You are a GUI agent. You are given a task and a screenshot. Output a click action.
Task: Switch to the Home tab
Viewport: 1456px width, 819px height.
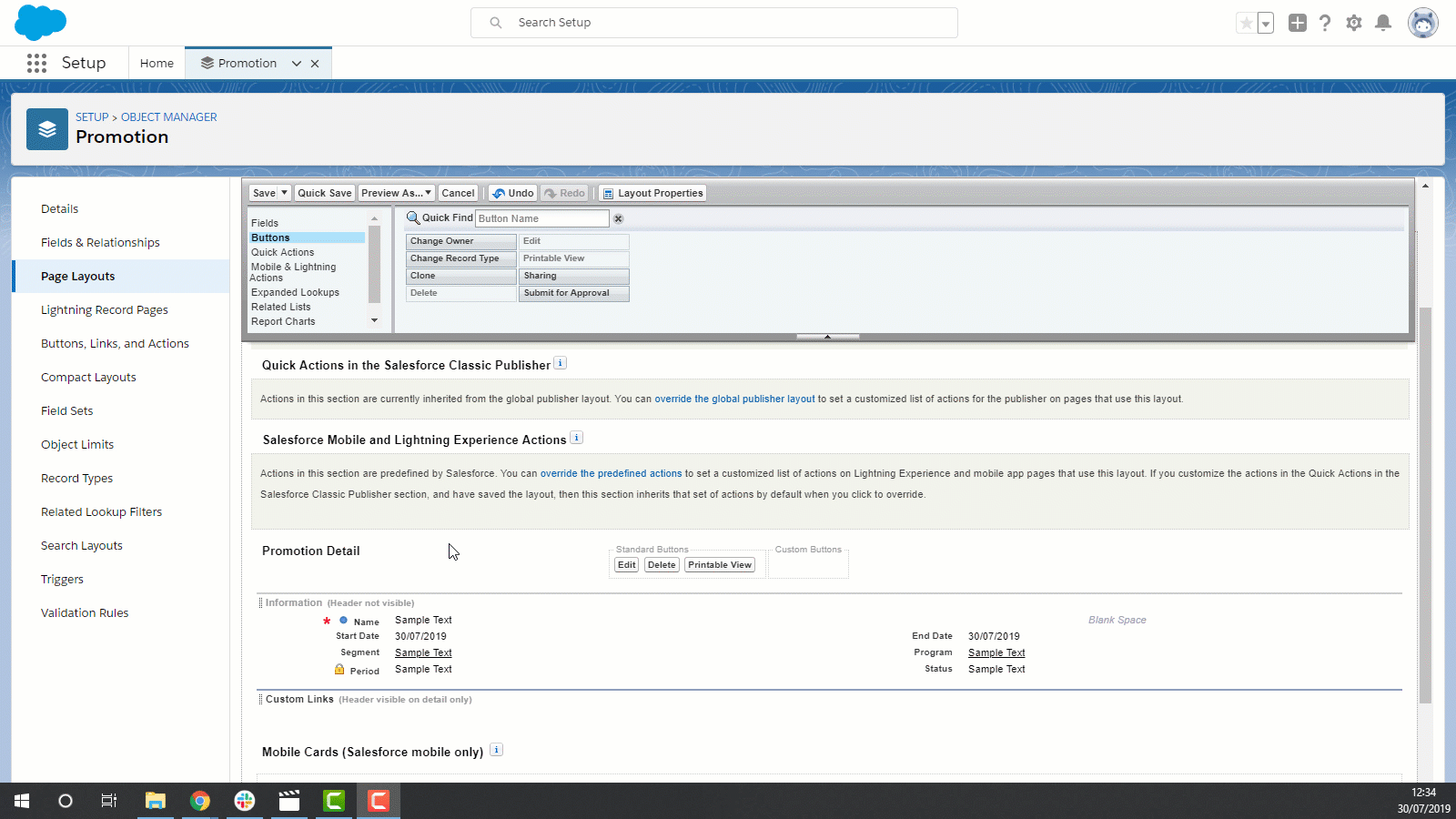coord(157,64)
